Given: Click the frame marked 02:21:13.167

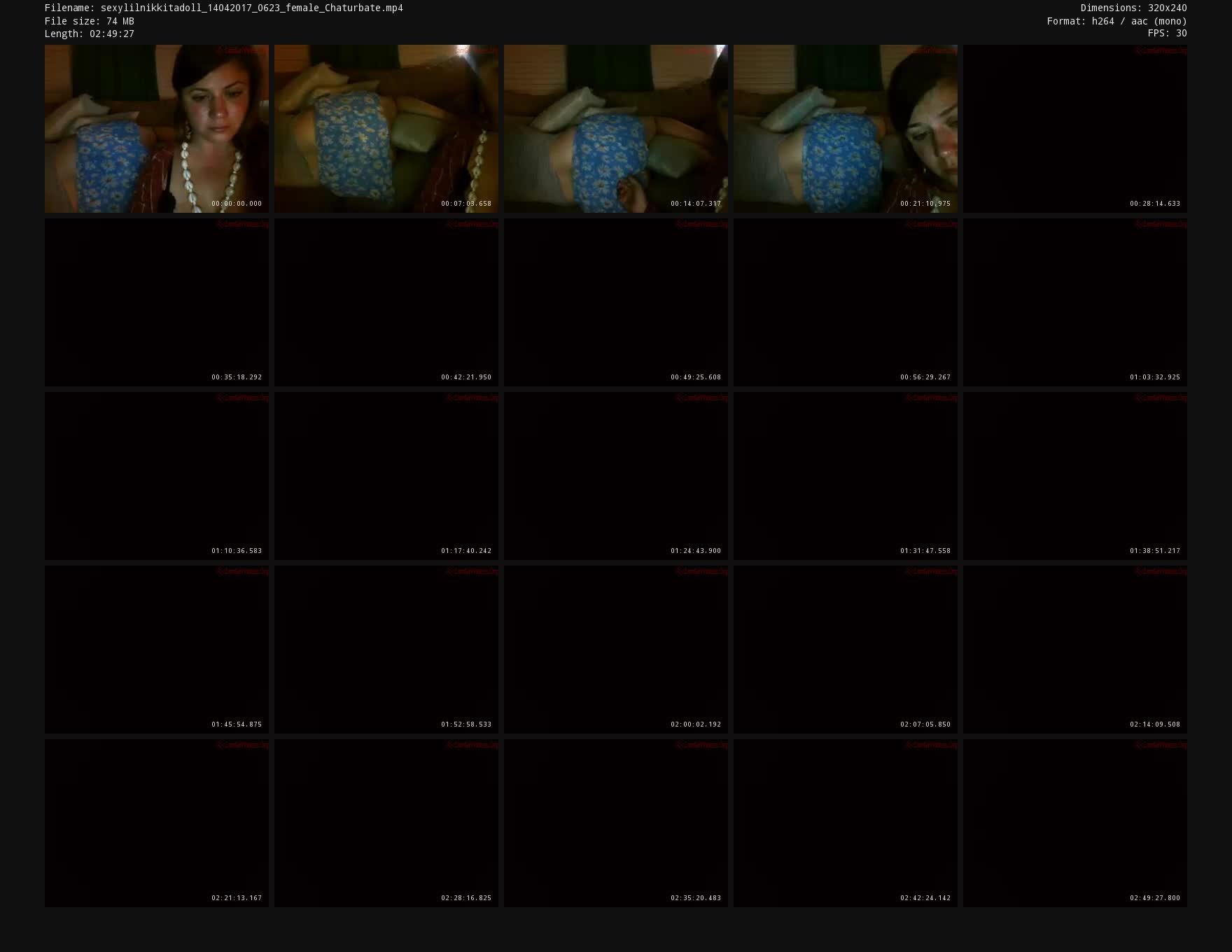Looking at the screenshot, I should click(x=156, y=823).
